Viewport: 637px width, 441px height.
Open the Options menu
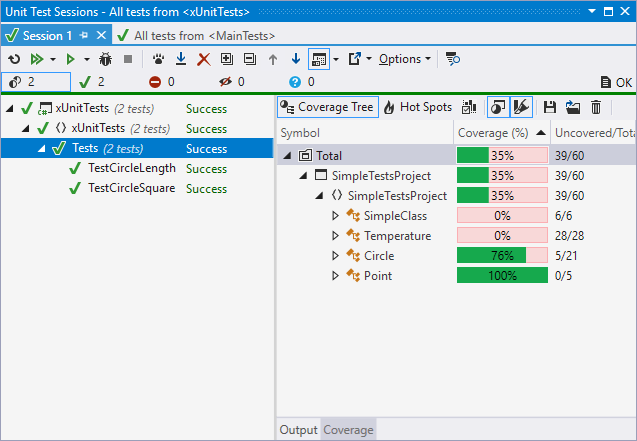405,59
